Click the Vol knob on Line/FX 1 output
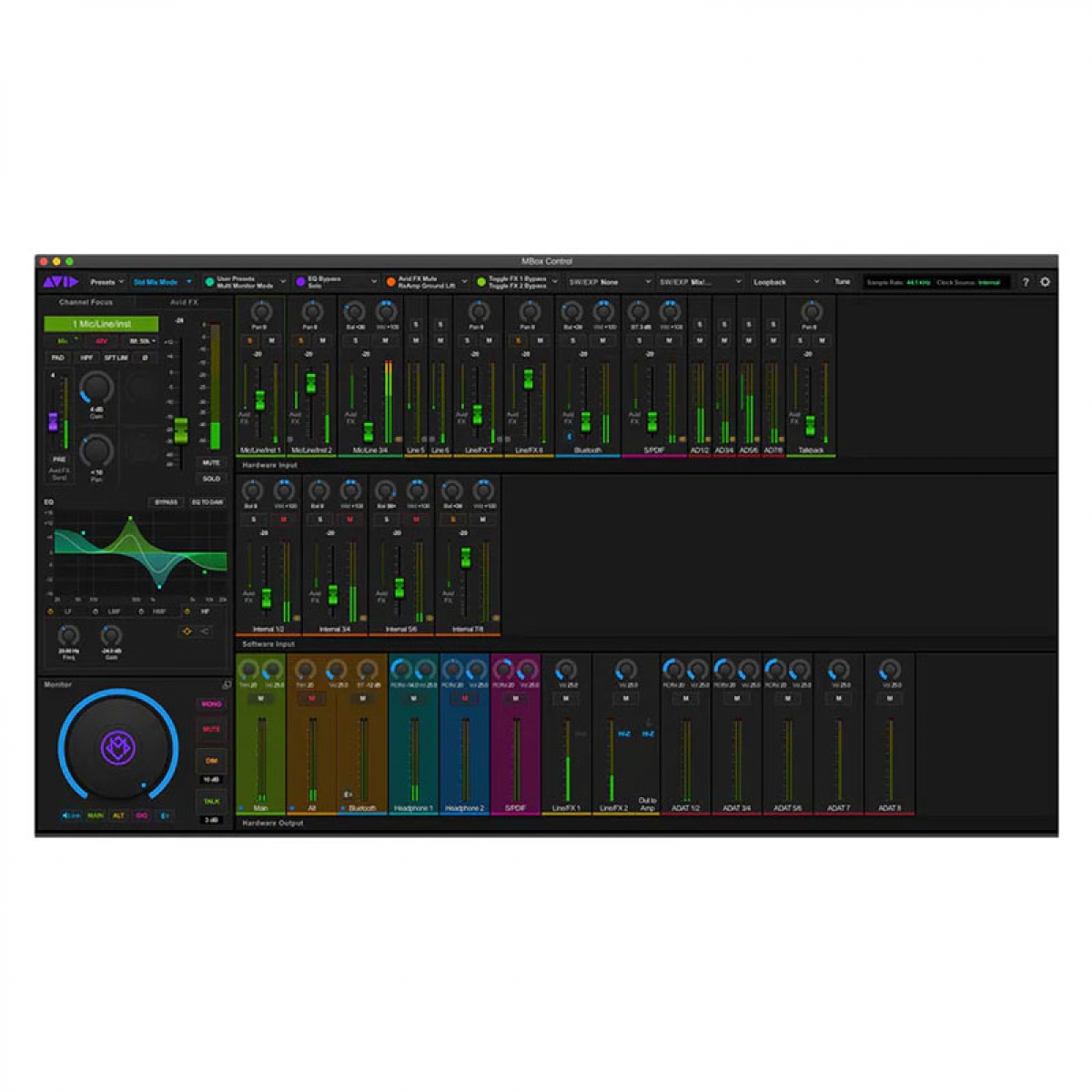This screenshot has width=1092, height=1092. click(566, 672)
